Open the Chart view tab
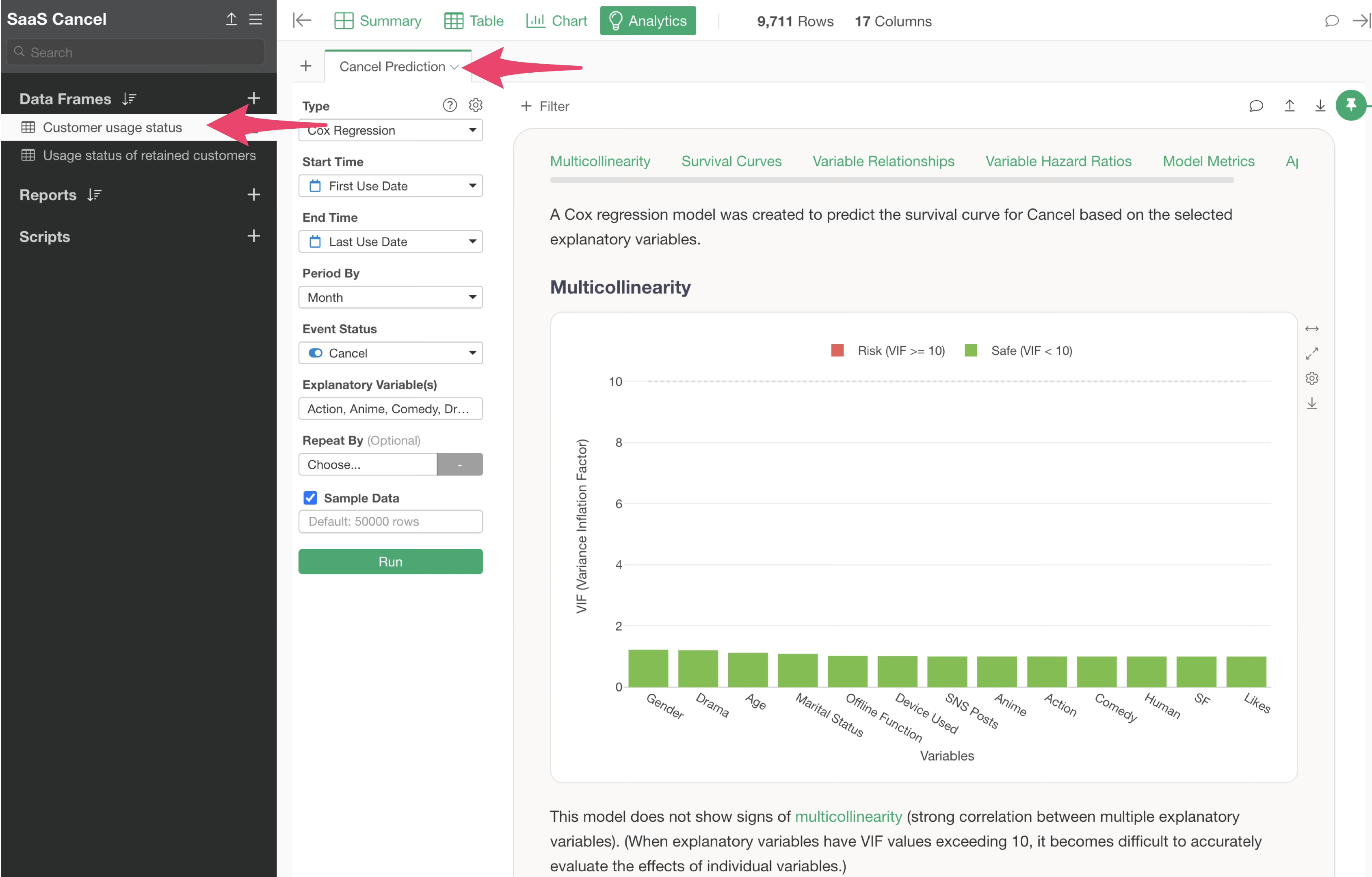This screenshot has height=877, width=1372. [x=556, y=21]
